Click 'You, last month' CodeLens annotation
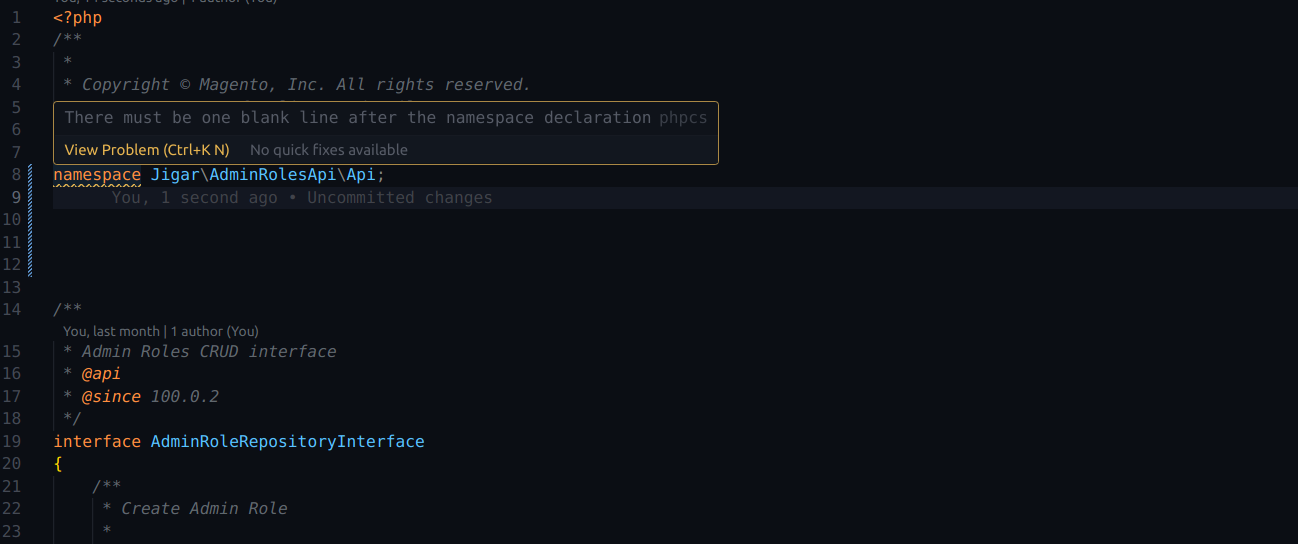This screenshot has width=1298, height=544. (111, 331)
